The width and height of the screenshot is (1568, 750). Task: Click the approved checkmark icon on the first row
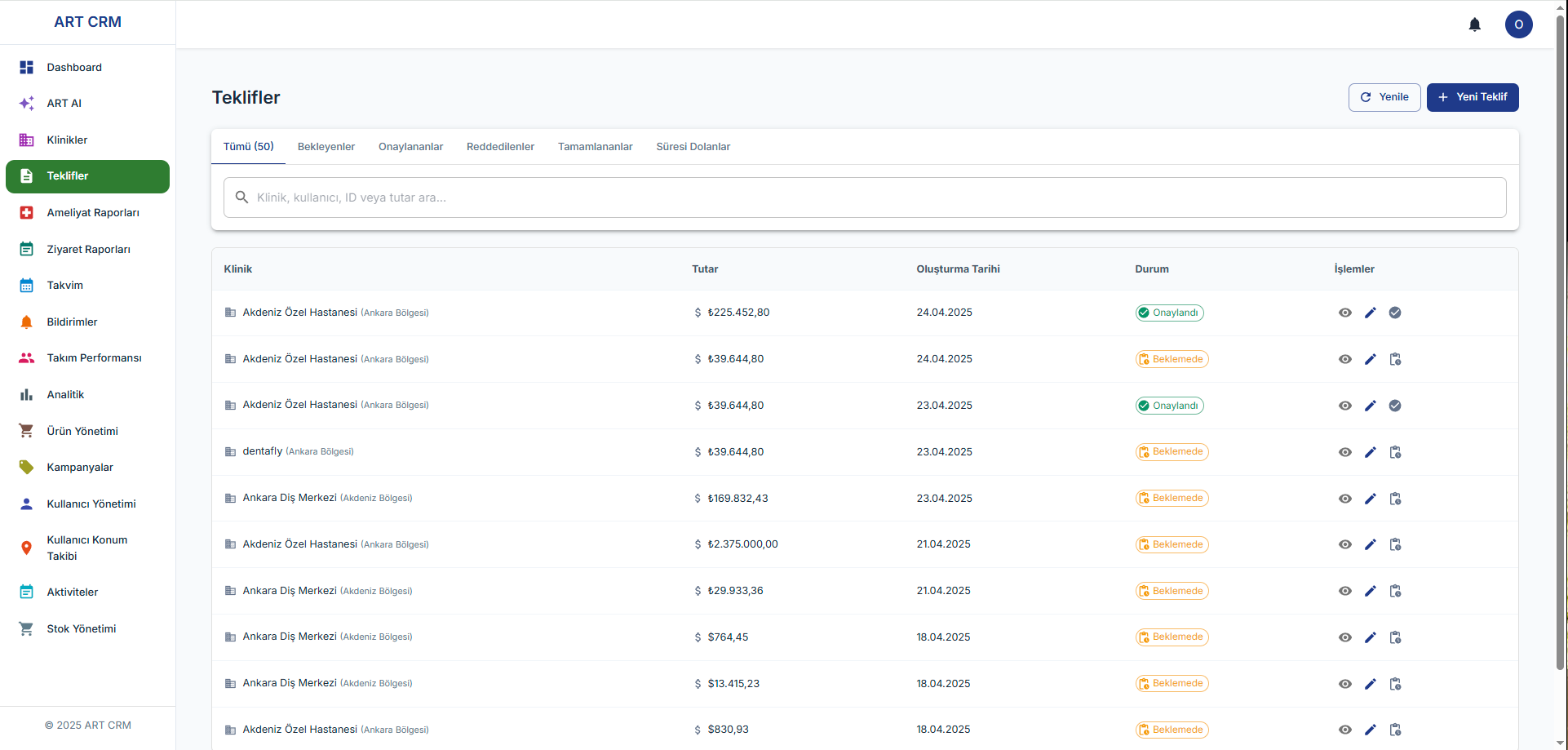click(1395, 313)
